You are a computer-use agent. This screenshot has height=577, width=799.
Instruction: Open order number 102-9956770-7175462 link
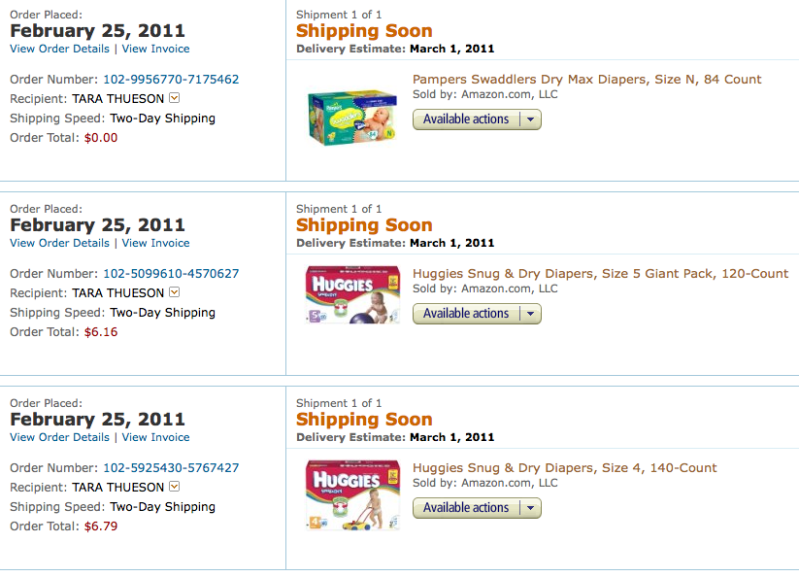pyautogui.click(x=171, y=80)
